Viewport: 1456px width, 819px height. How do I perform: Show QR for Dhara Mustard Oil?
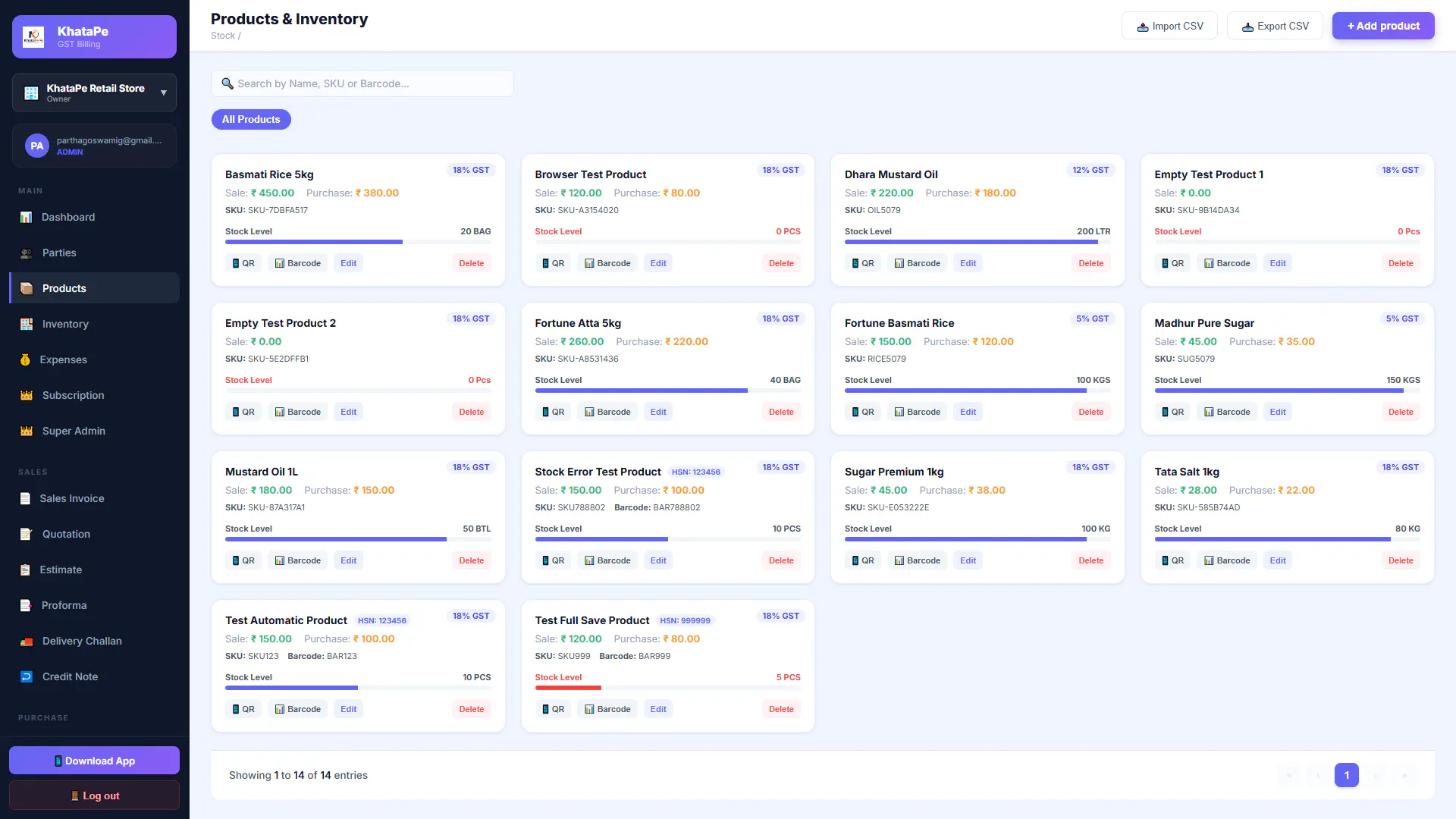click(x=863, y=263)
